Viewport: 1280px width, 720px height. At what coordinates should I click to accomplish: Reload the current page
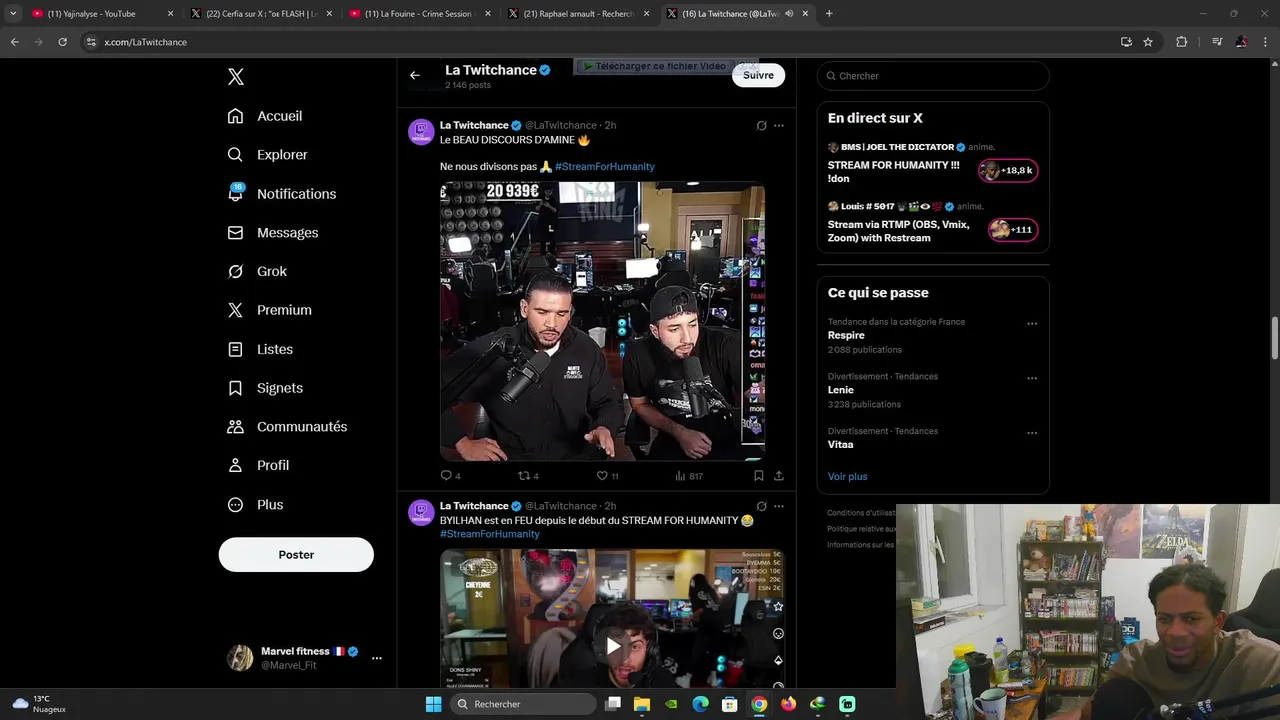pyautogui.click(x=62, y=42)
